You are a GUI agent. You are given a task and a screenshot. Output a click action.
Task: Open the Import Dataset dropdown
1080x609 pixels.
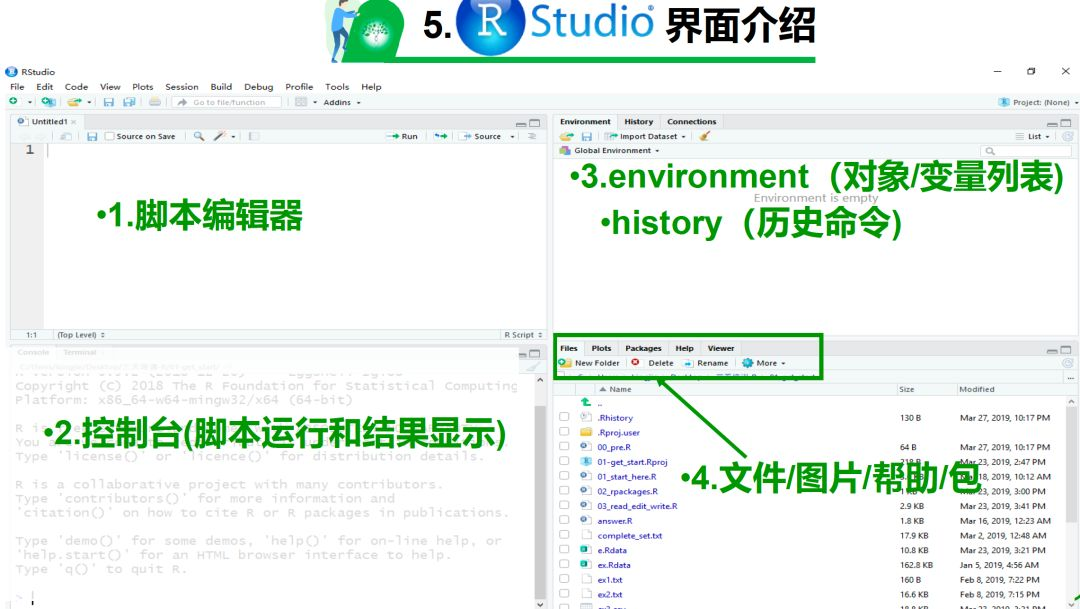click(645, 136)
